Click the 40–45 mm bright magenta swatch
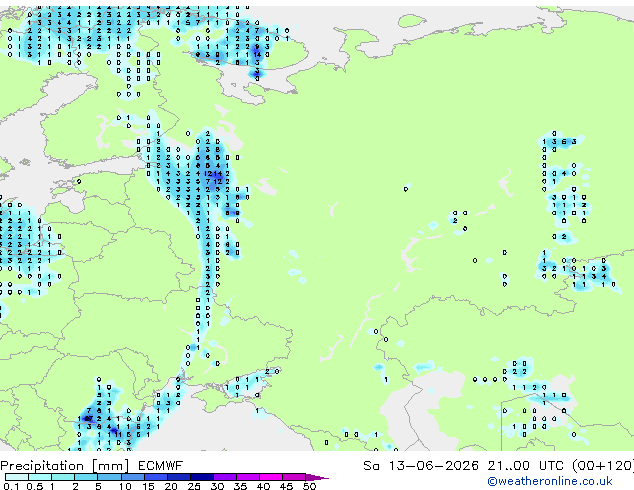This screenshot has width=634, height=490. [x=271, y=477]
